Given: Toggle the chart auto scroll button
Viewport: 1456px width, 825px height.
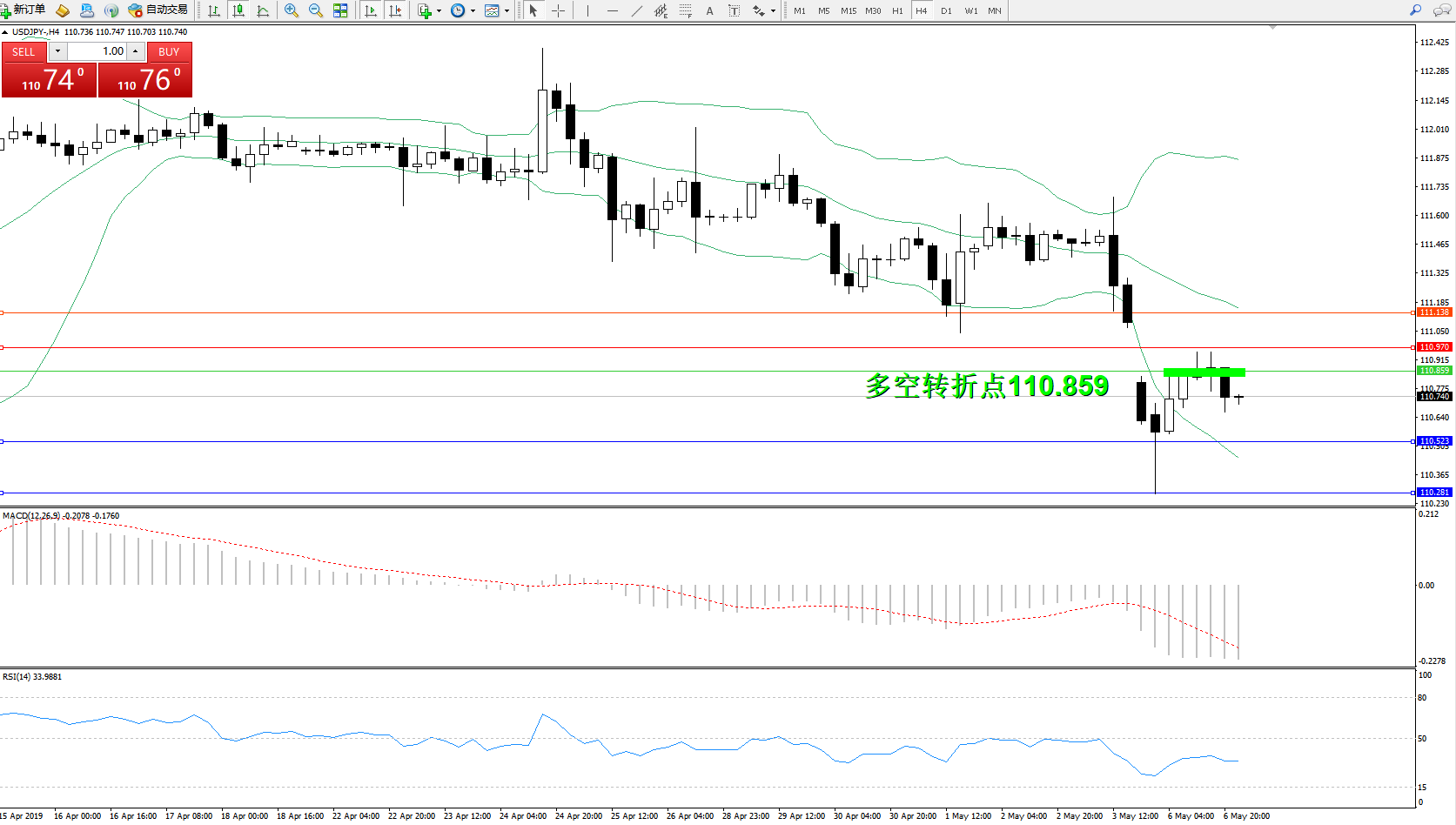Looking at the screenshot, I should 371,10.
